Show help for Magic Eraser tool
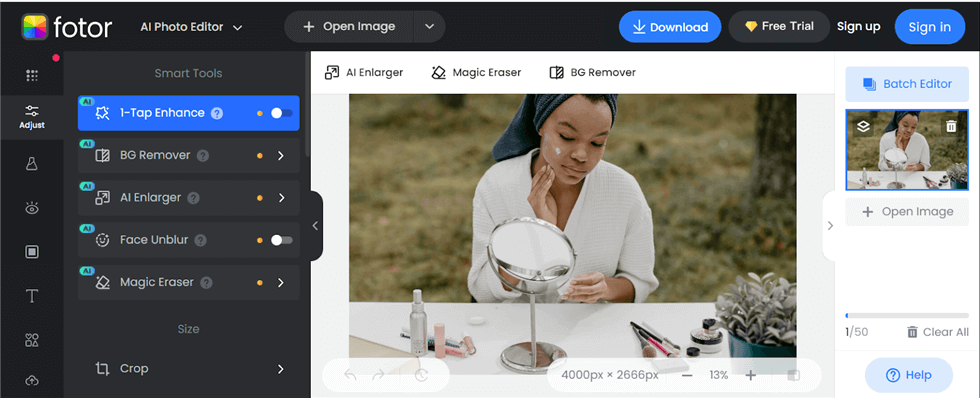This screenshot has width=980, height=398. [206, 282]
